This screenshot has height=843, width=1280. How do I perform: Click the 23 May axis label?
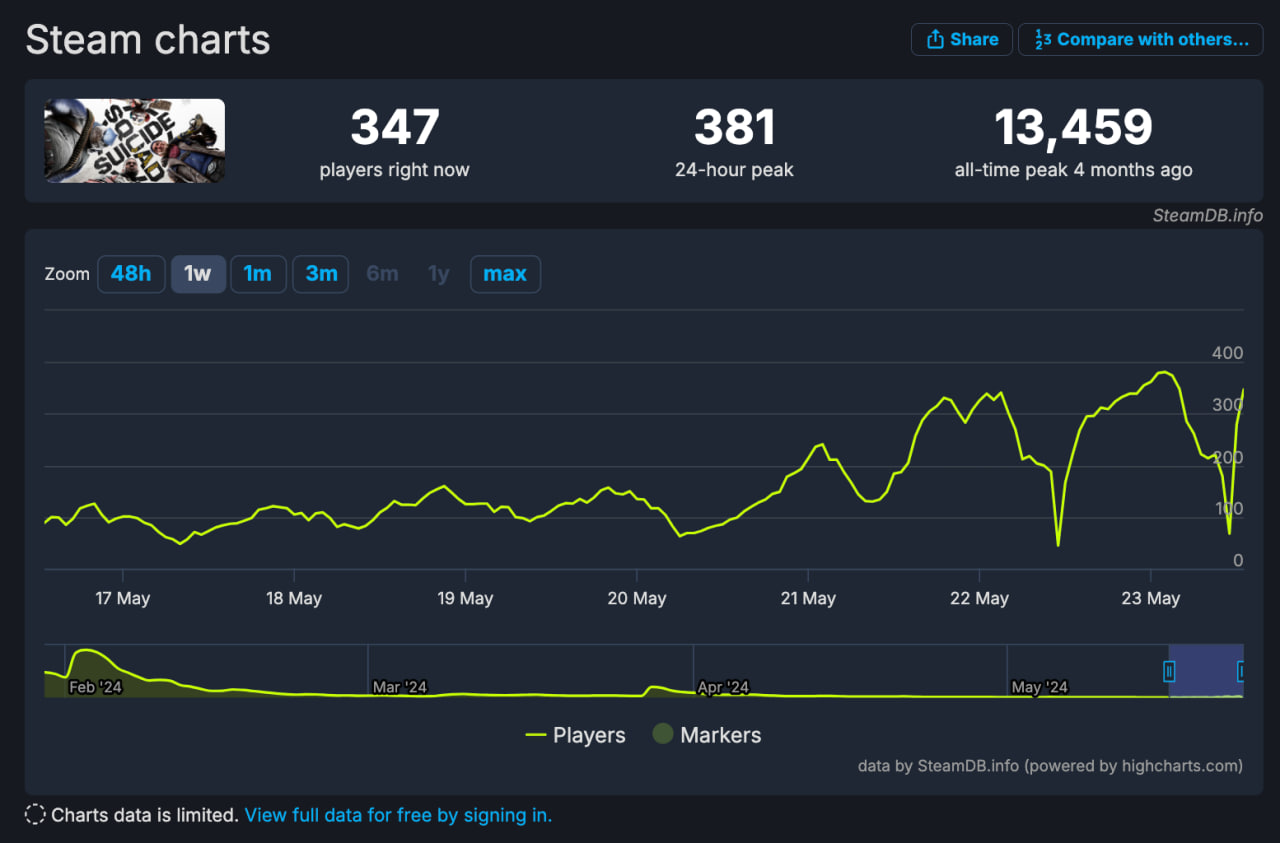[x=1150, y=598]
